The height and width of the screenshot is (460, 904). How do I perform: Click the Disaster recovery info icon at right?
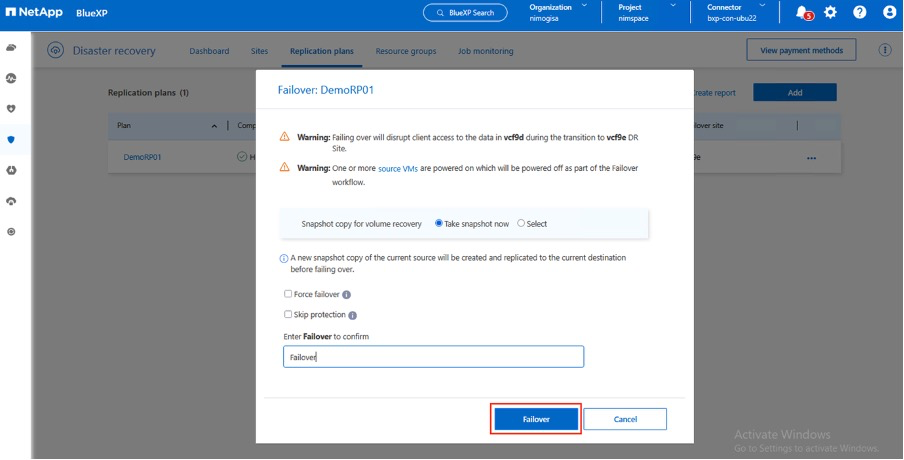click(884, 50)
